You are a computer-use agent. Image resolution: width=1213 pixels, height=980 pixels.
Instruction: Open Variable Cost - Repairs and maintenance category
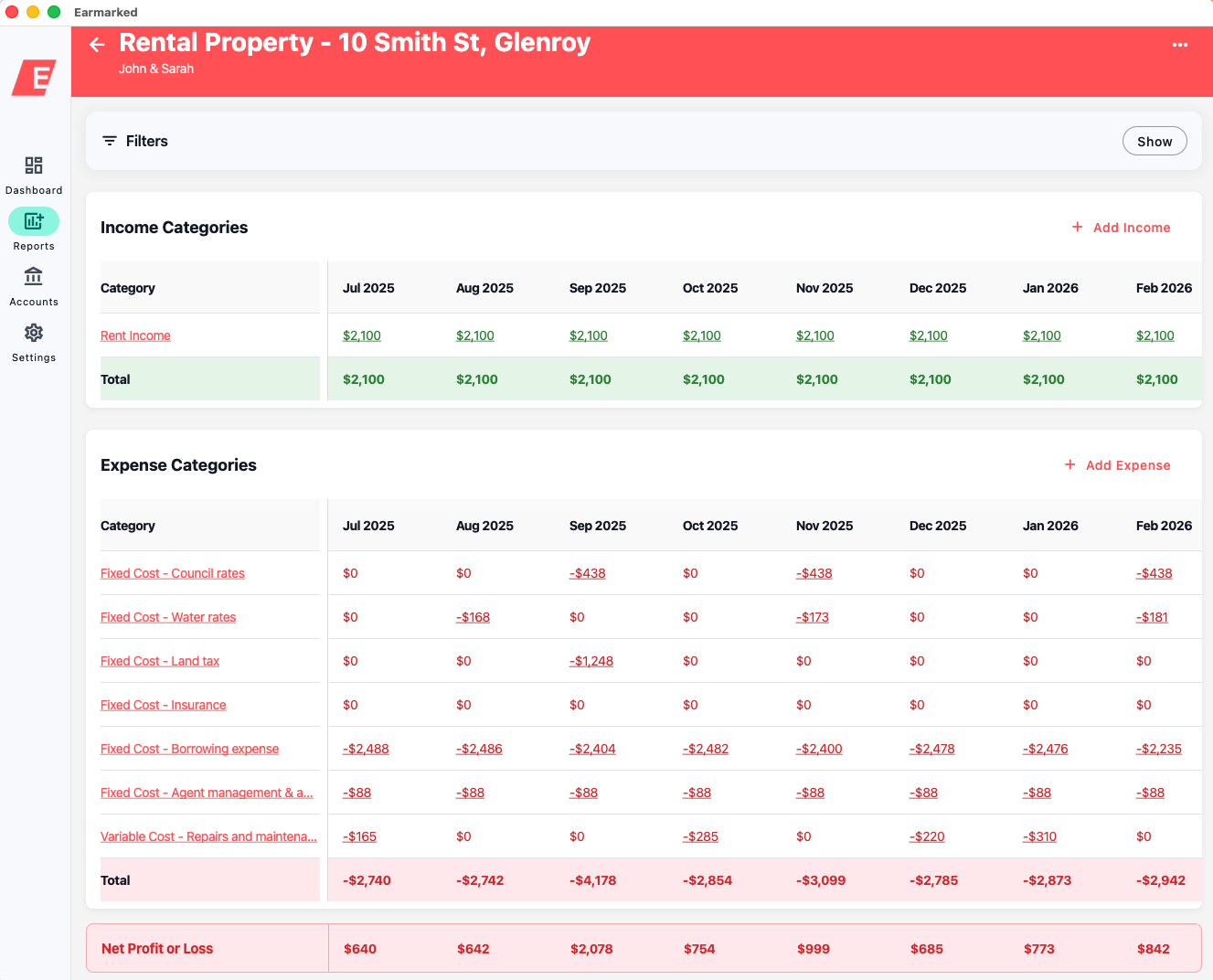(x=208, y=836)
